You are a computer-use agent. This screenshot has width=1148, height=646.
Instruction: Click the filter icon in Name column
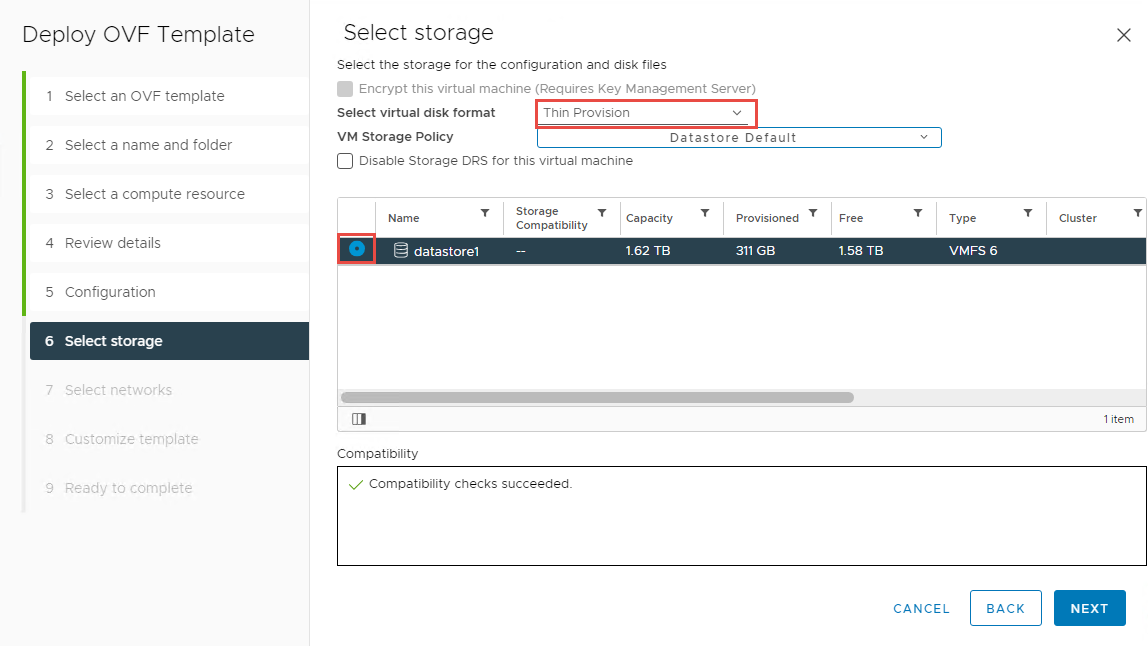coord(485,213)
